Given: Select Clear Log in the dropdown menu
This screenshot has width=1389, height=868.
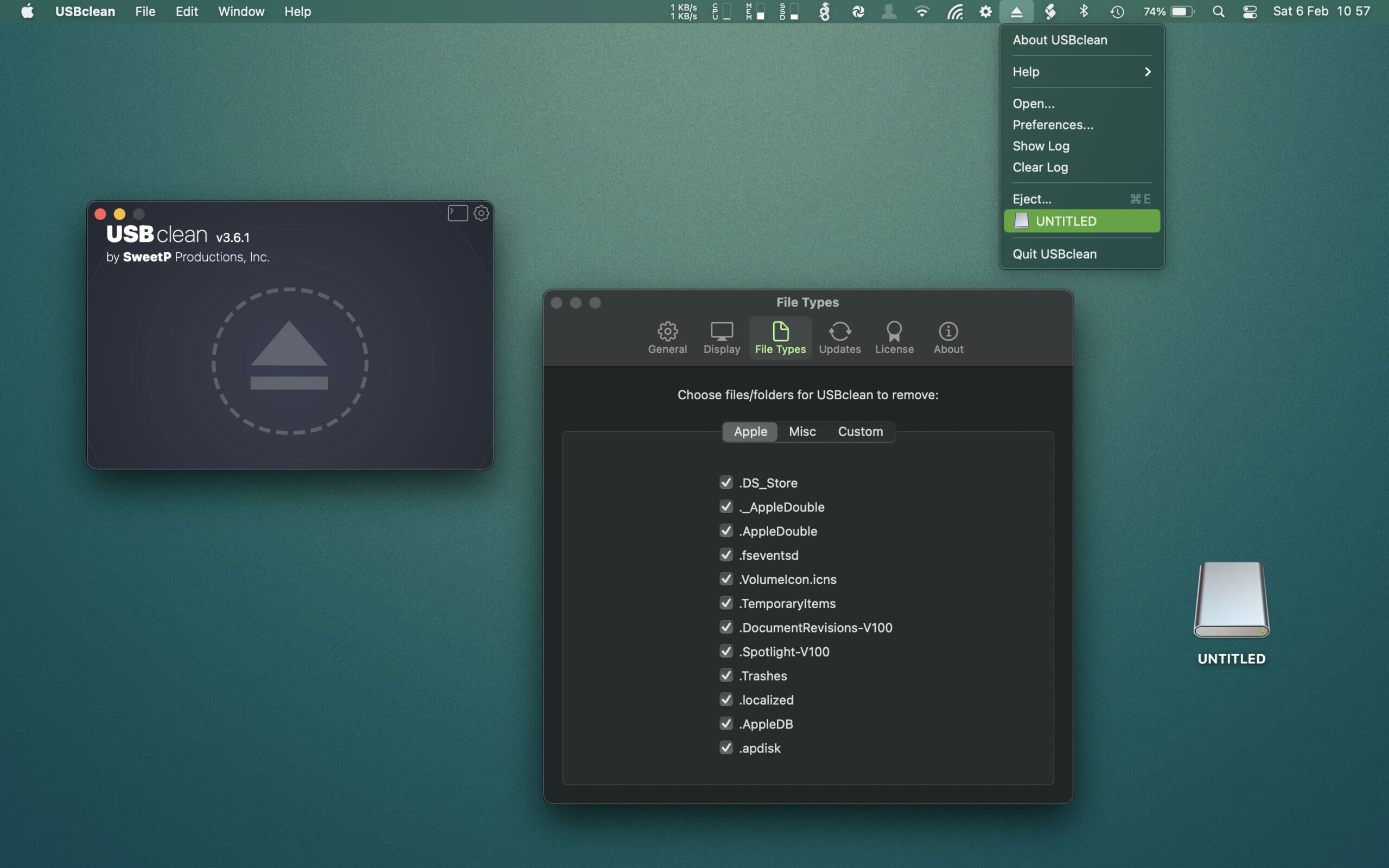Looking at the screenshot, I should click(1082, 168).
